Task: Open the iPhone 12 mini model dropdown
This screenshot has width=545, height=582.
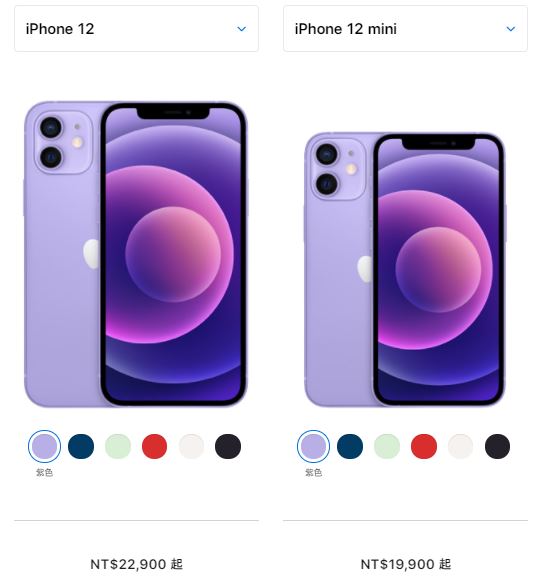Action: click(x=405, y=29)
